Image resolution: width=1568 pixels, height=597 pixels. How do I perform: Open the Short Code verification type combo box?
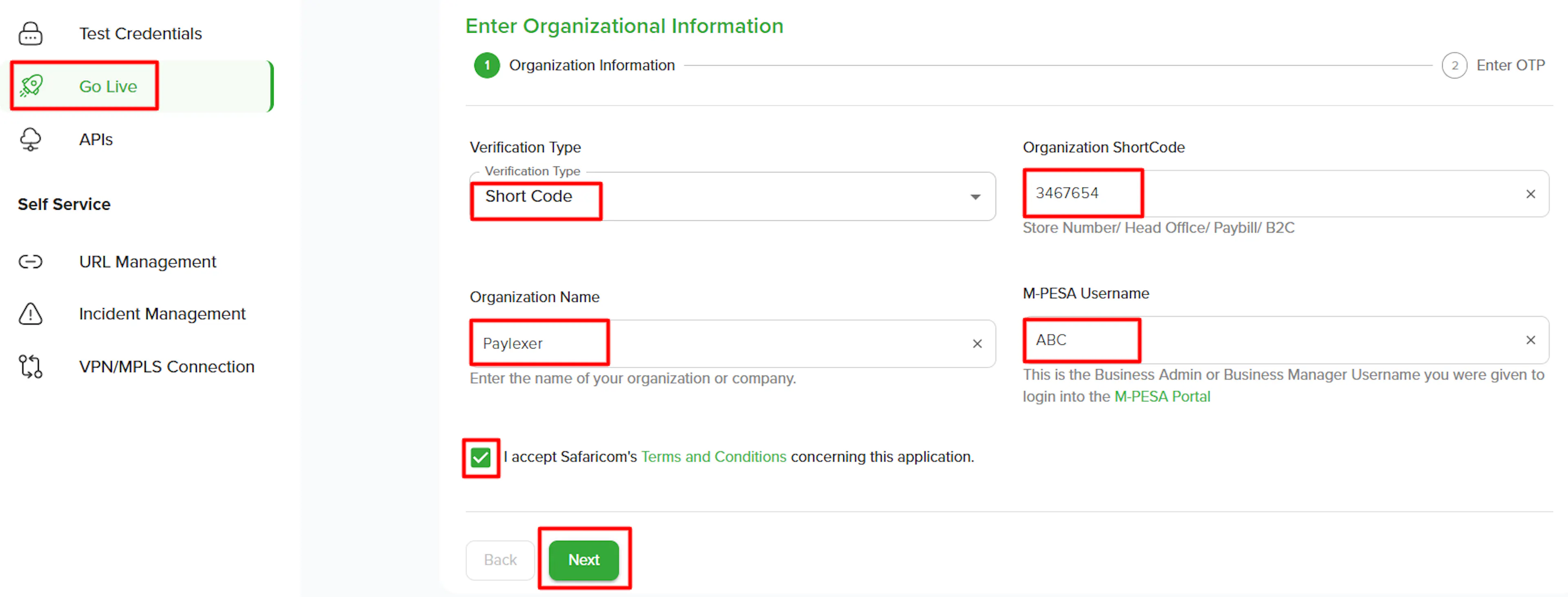pyautogui.click(x=732, y=197)
